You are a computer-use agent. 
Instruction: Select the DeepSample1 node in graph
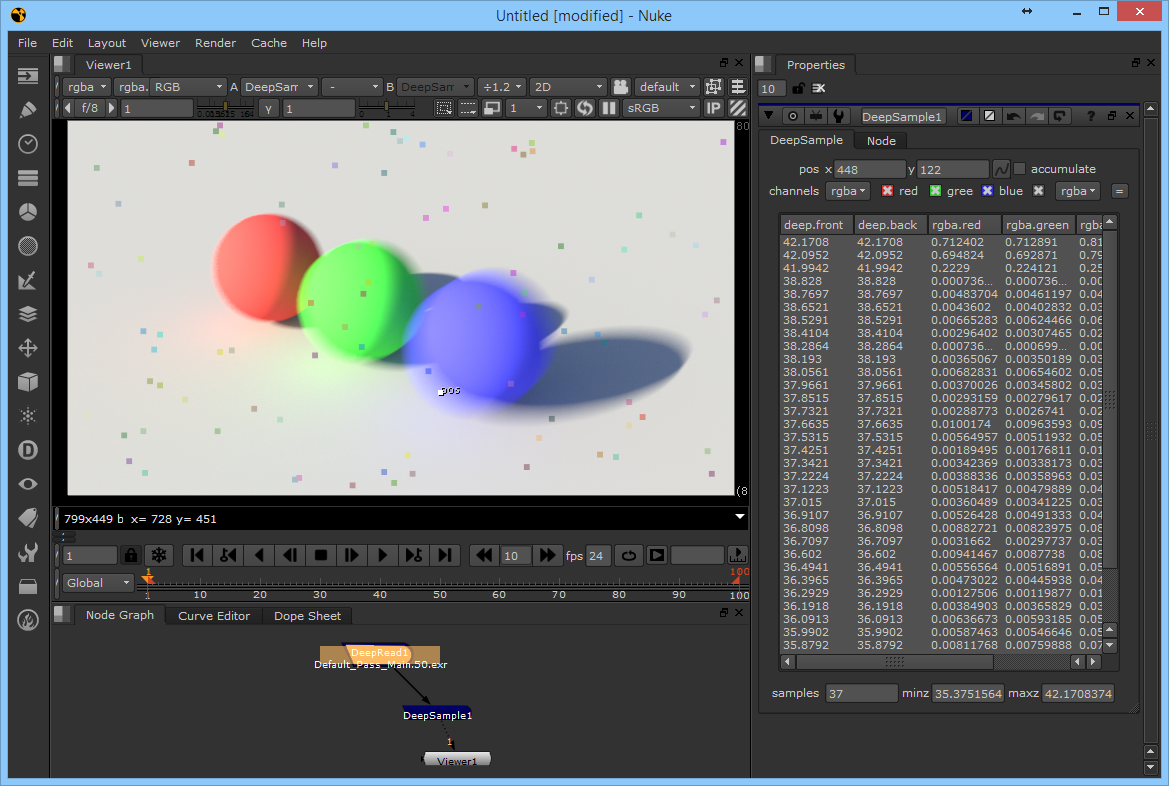(x=437, y=714)
